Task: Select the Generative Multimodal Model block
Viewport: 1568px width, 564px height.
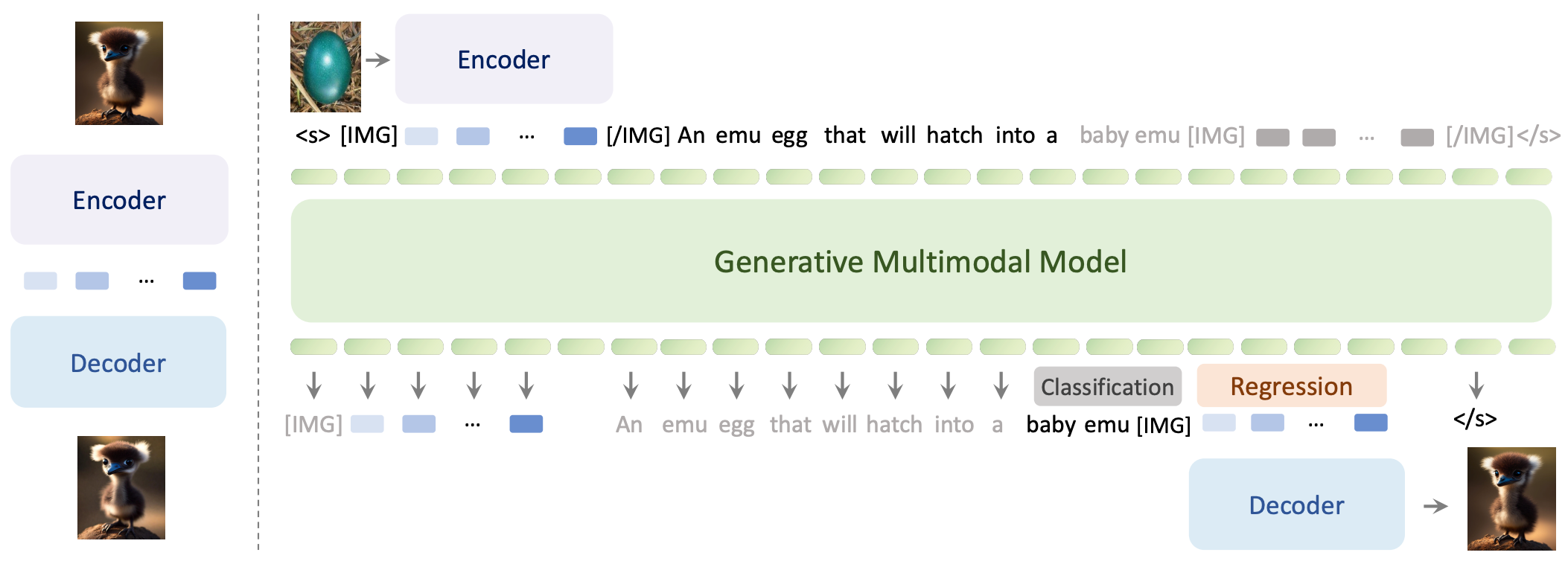Action: pos(920,261)
